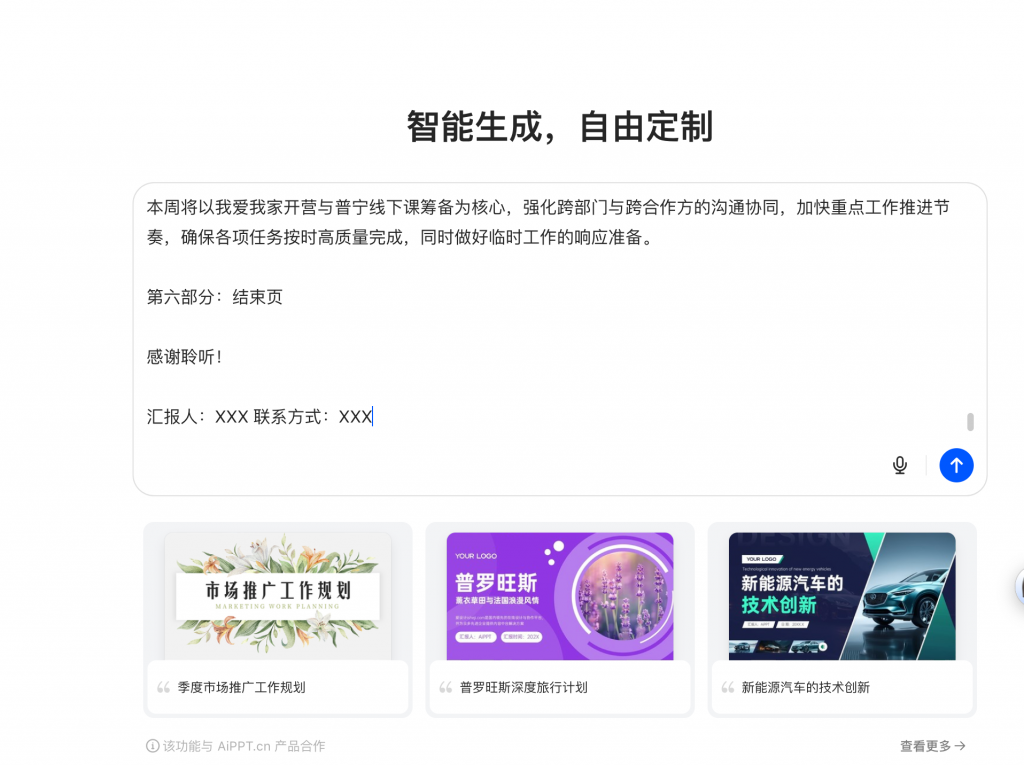Click the quote icon on the 季度市场推广工作规划 card
Viewport: 1024px width, 765px height.
161,687
